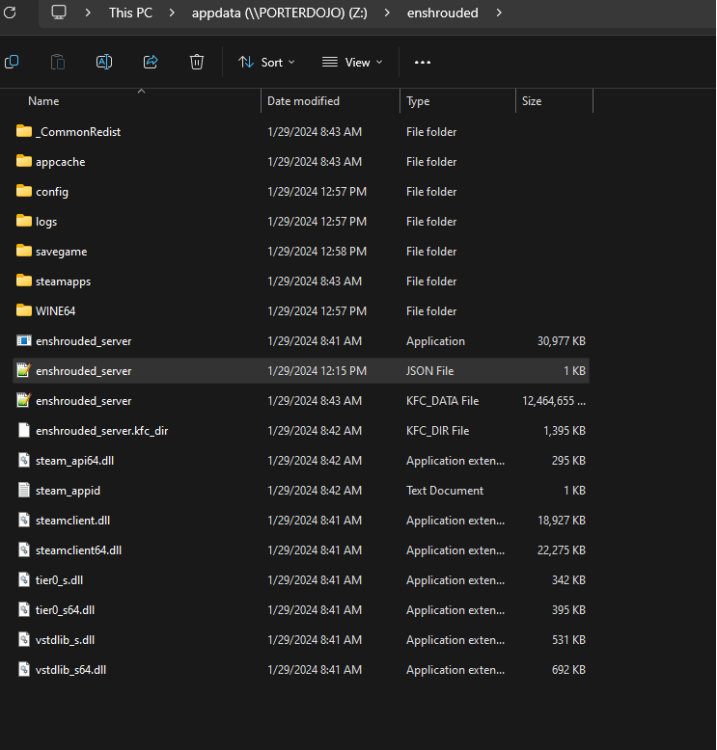This screenshot has width=717, height=750.
Task: Open the Sort dropdown menu
Action: pyautogui.click(x=266, y=62)
